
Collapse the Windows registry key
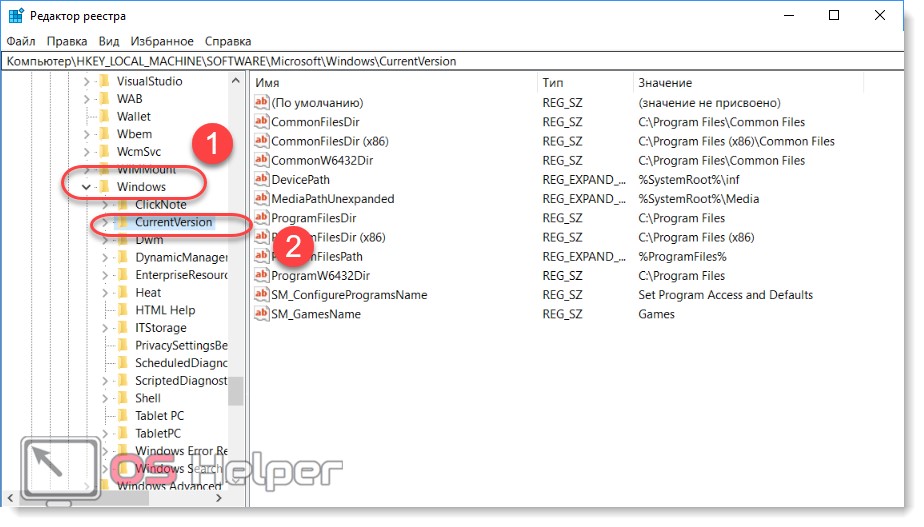click(86, 187)
